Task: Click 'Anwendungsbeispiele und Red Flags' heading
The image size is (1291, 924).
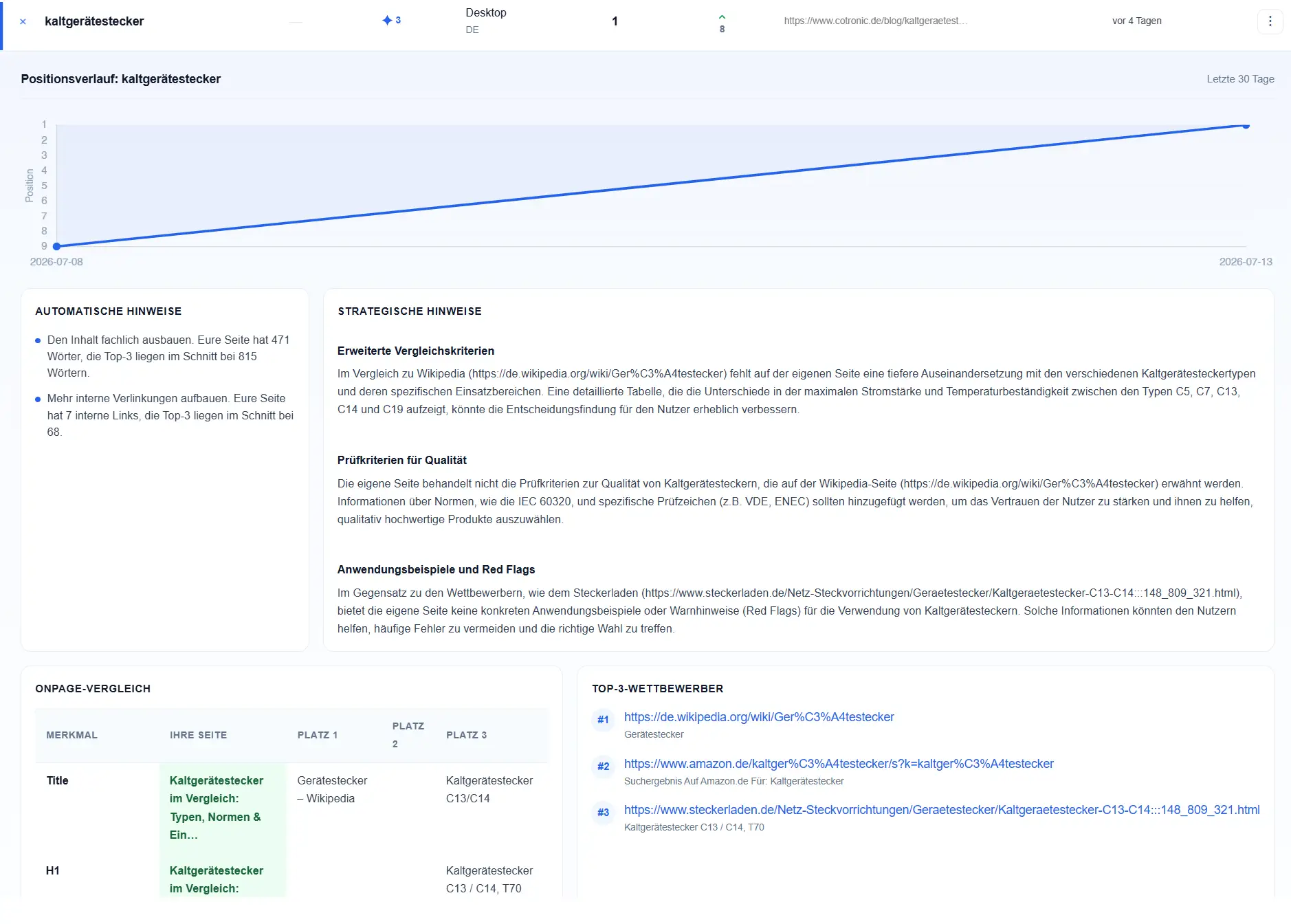Action: click(436, 569)
